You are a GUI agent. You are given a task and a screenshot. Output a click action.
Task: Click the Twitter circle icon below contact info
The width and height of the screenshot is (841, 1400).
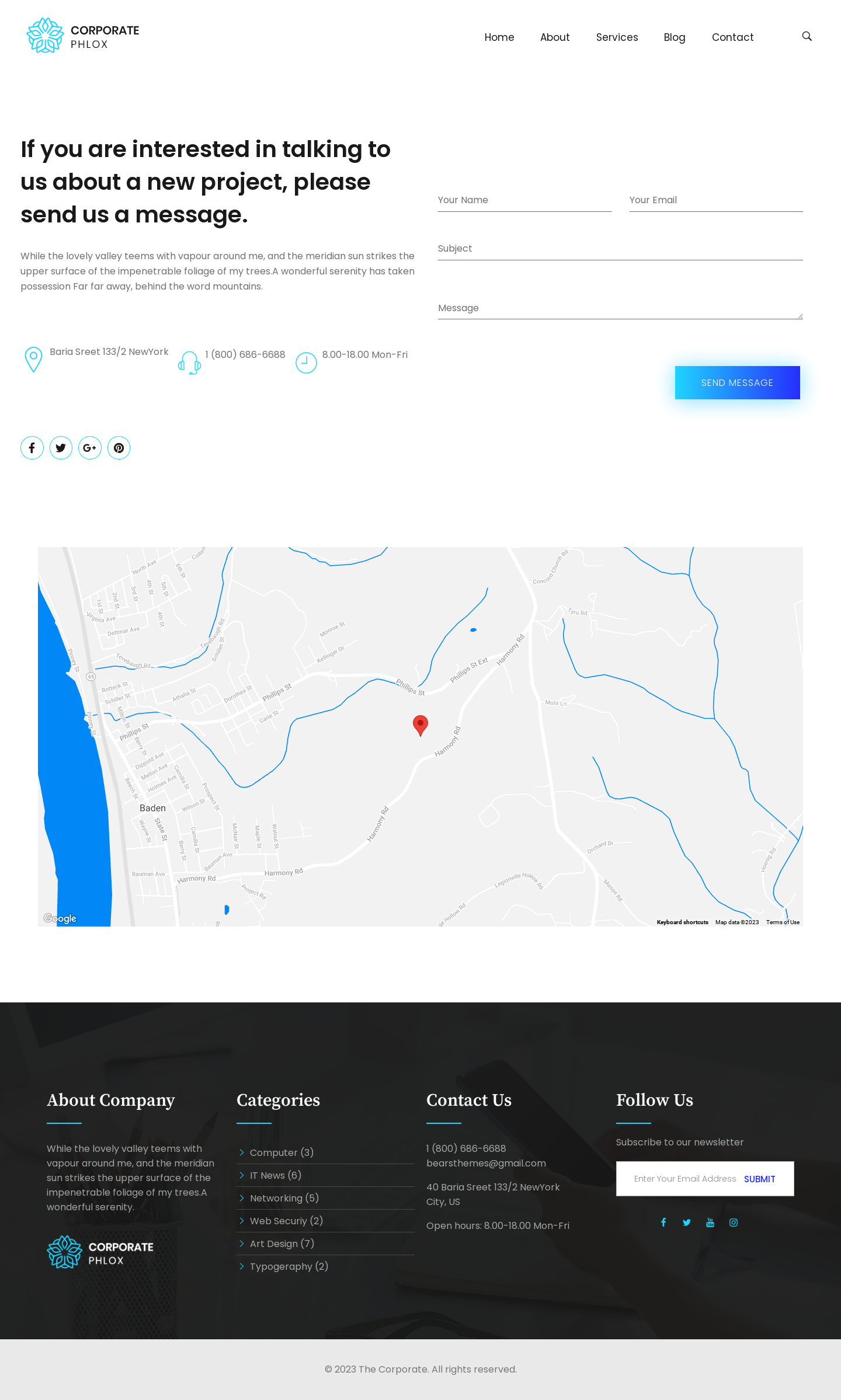point(61,448)
